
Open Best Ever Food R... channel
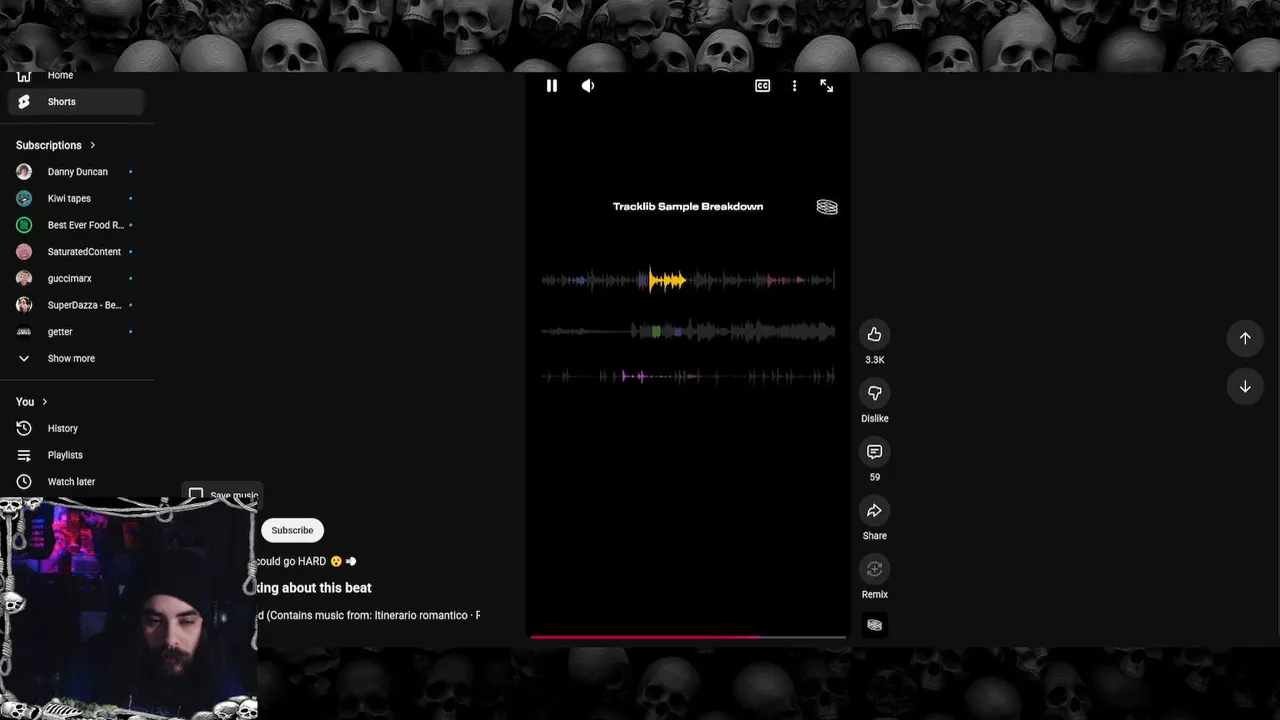[x=76, y=225]
